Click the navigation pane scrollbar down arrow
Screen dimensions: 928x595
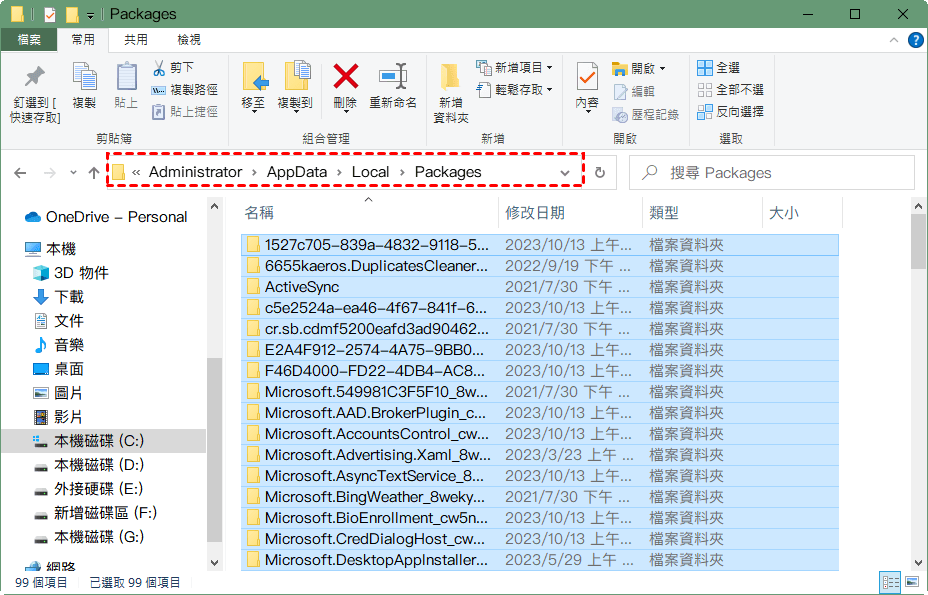click(214, 563)
